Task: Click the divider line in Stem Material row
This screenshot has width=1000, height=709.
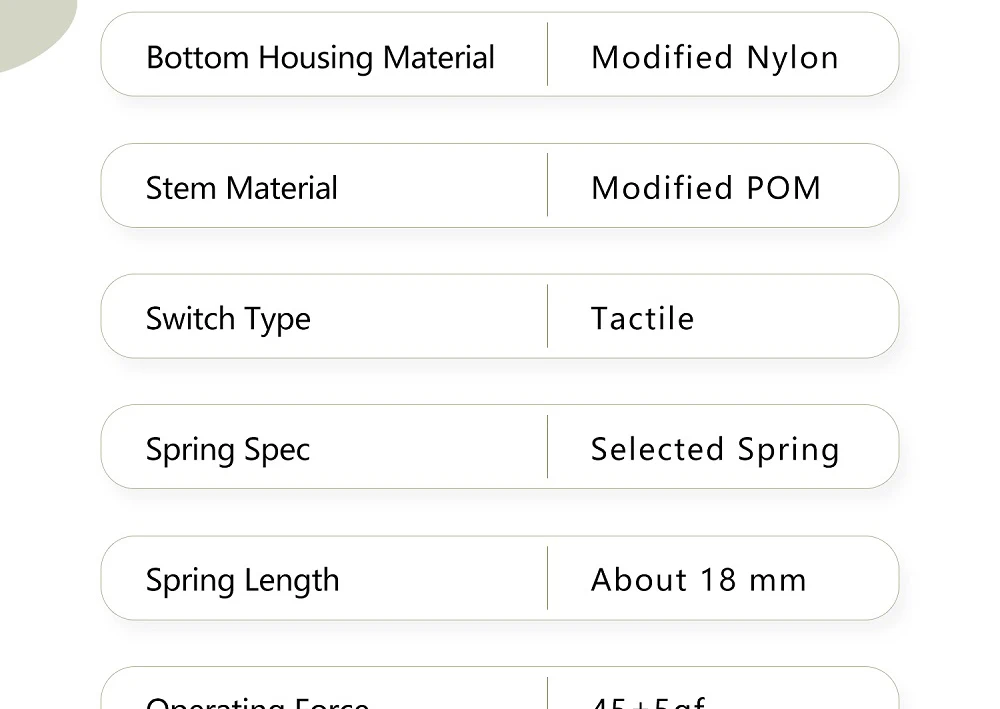Action: [x=547, y=185]
